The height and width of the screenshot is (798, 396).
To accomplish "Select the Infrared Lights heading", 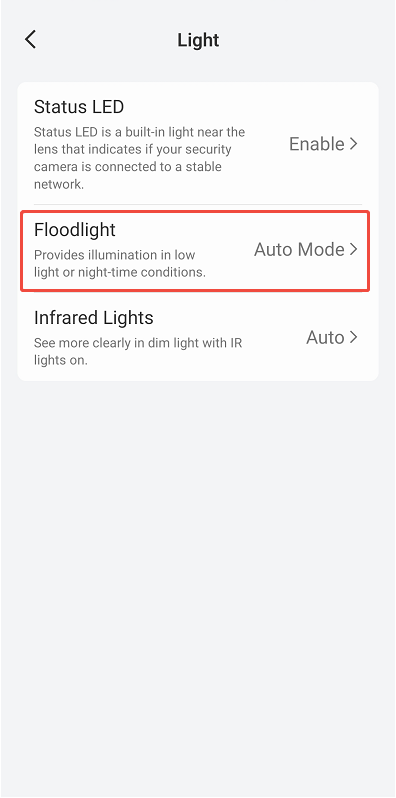I will pyautogui.click(x=94, y=318).
